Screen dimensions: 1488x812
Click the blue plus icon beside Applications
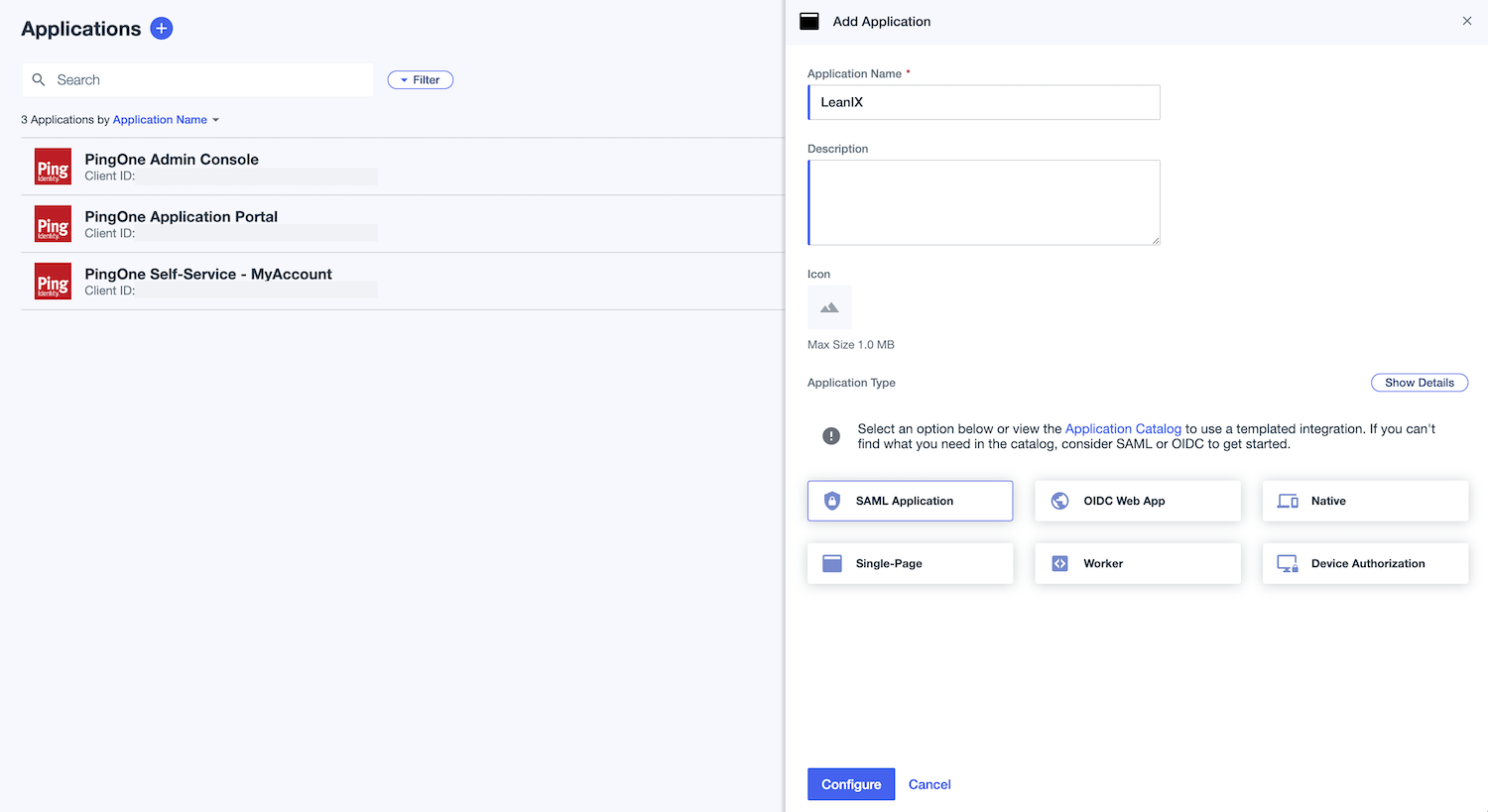pyautogui.click(x=162, y=29)
